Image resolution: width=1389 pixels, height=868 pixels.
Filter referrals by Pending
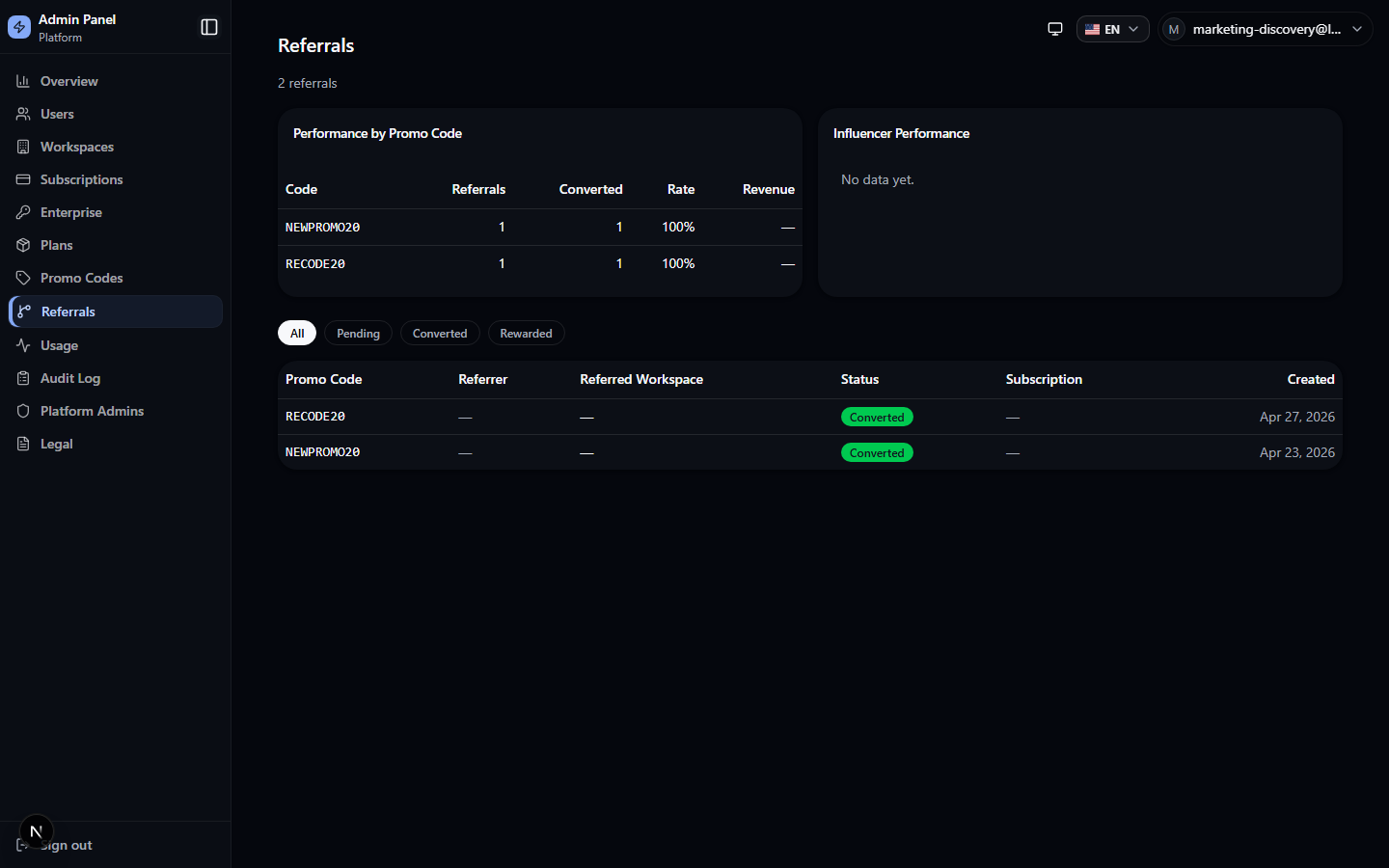coord(358,333)
